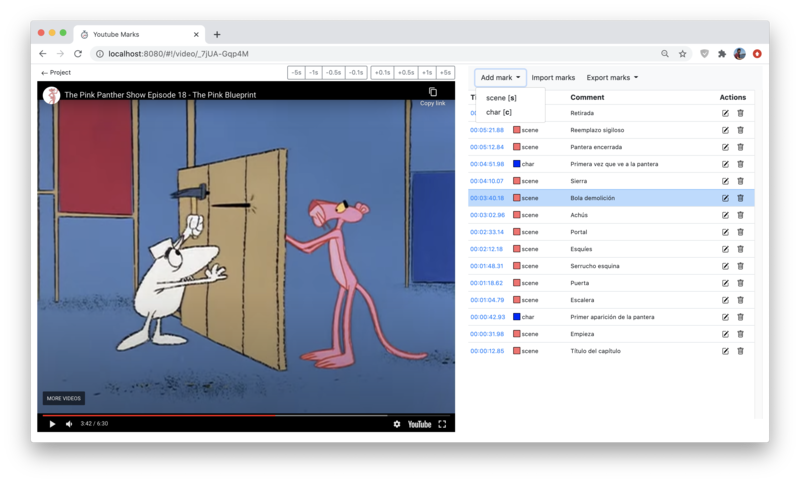This screenshot has width=800, height=483.
Task: Enter fullscreen in the video player
Action: [x=442, y=424]
